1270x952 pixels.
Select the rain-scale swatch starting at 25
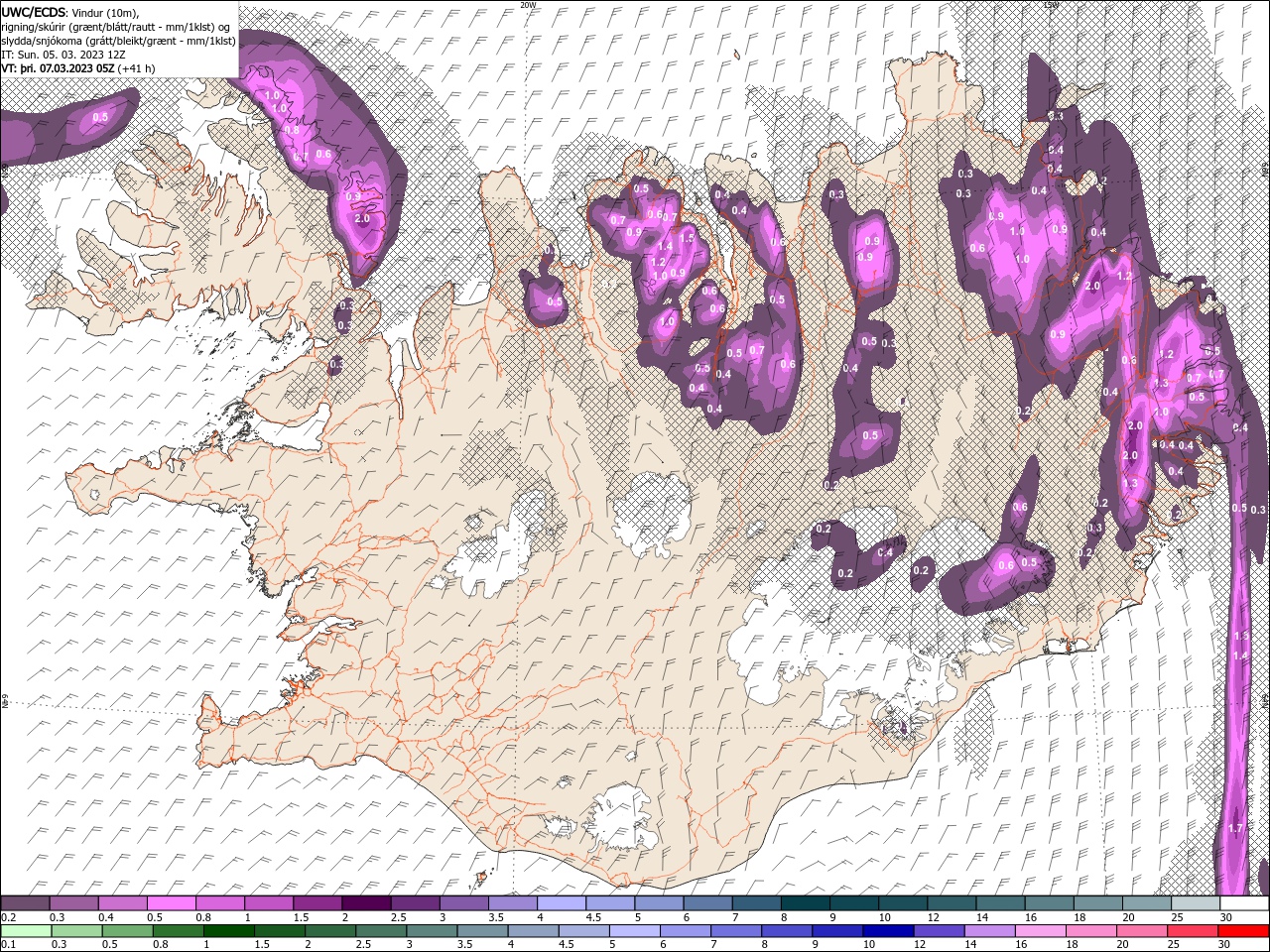point(1193,931)
